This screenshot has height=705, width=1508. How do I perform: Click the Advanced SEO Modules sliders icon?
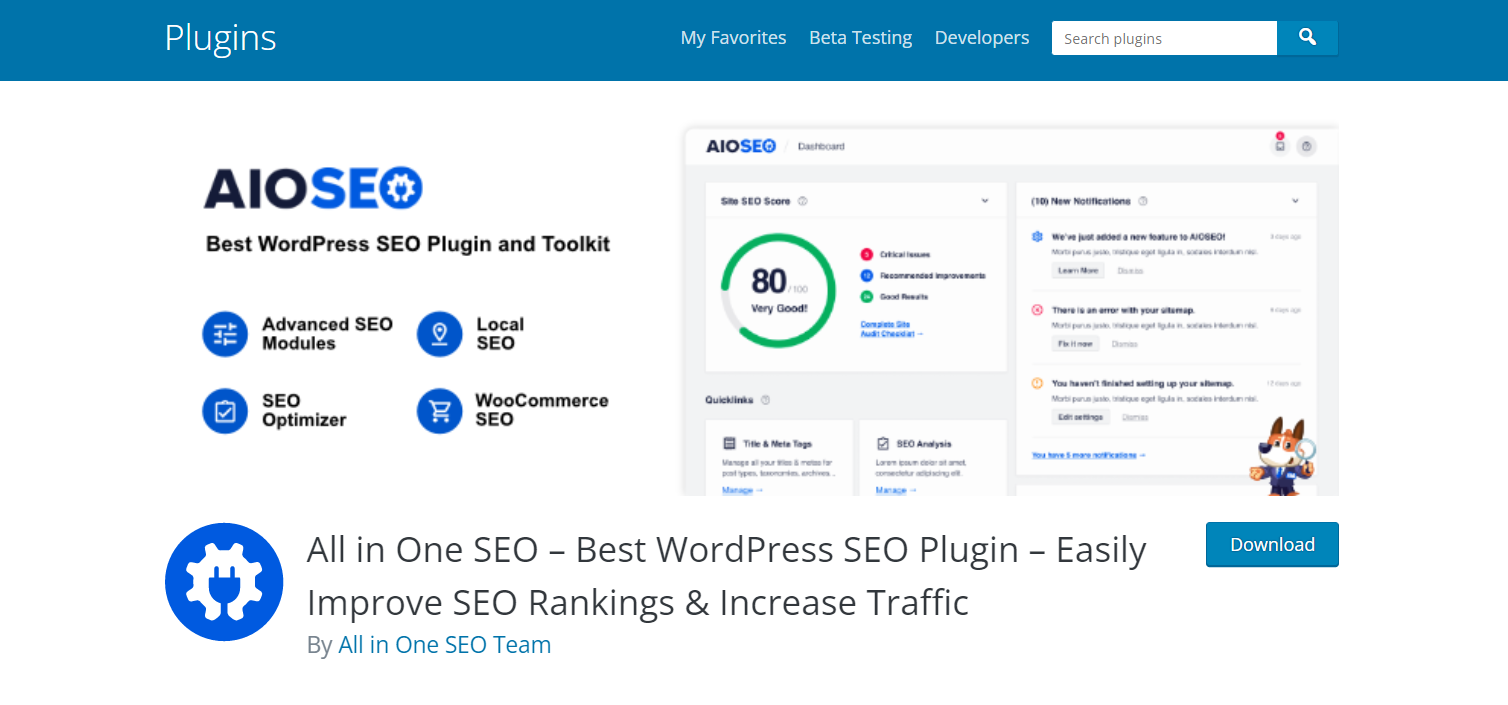tap(225, 334)
